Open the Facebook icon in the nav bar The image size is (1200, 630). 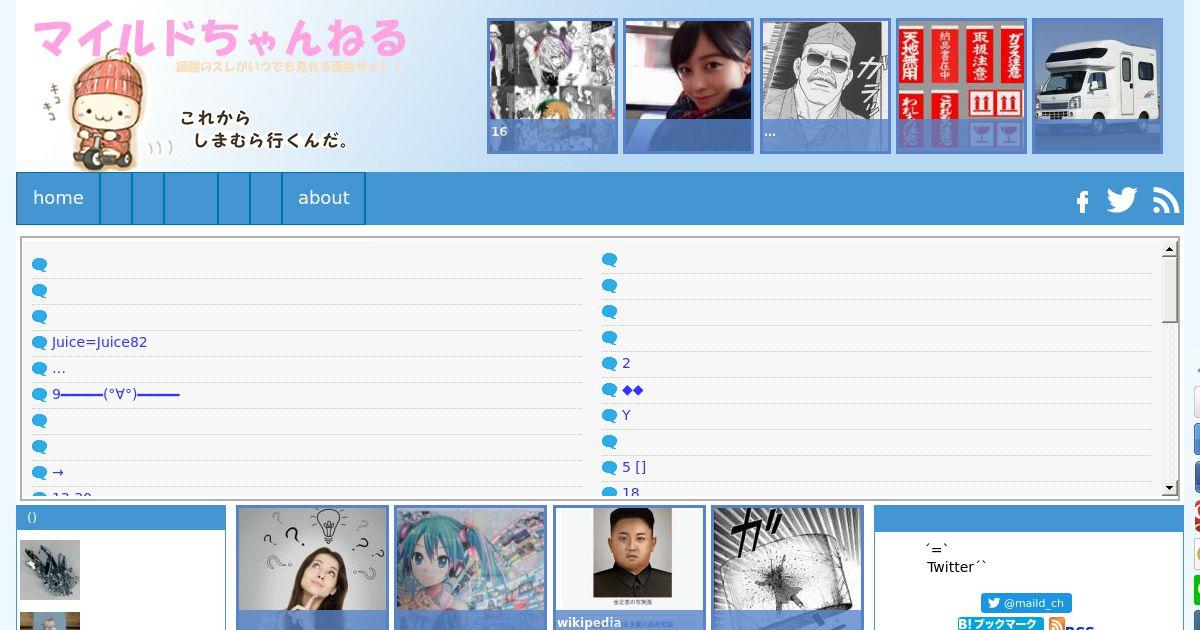click(x=1082, y=202)
